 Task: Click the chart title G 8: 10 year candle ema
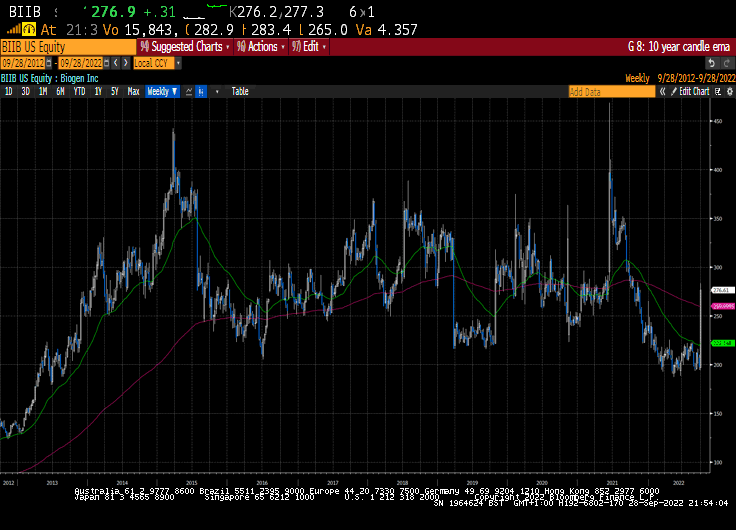[x=679, y=46]
